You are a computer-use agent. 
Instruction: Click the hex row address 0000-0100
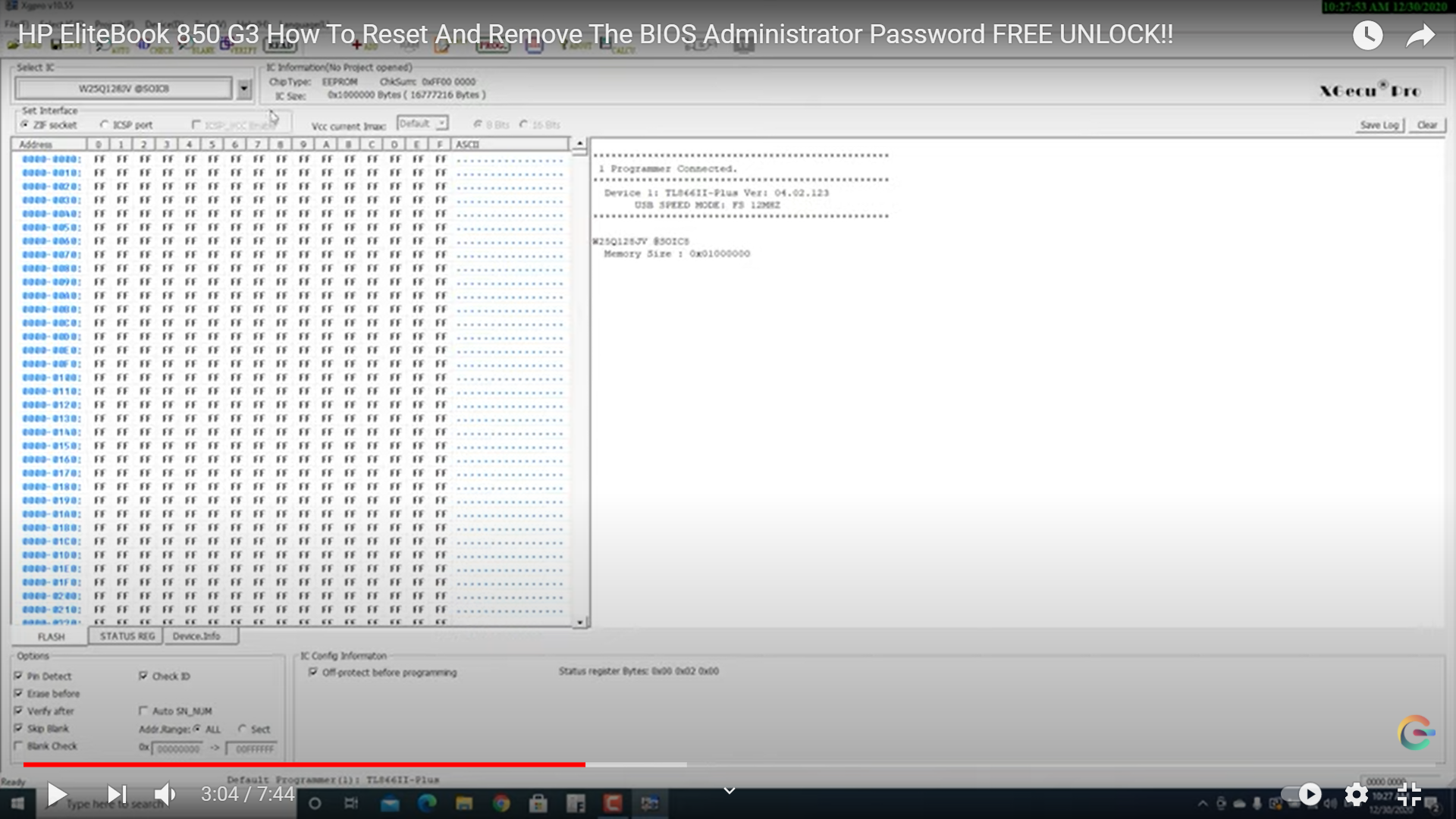52,378
